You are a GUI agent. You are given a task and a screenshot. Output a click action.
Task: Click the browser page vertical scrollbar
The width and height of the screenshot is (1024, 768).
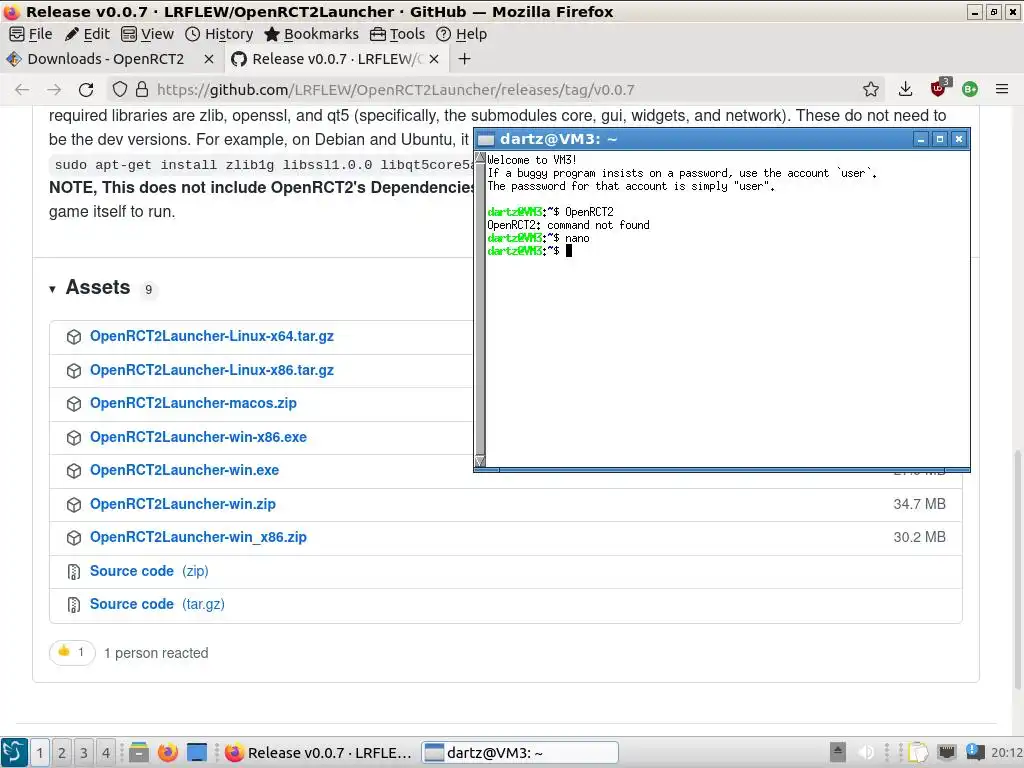tap(1017, 568)
